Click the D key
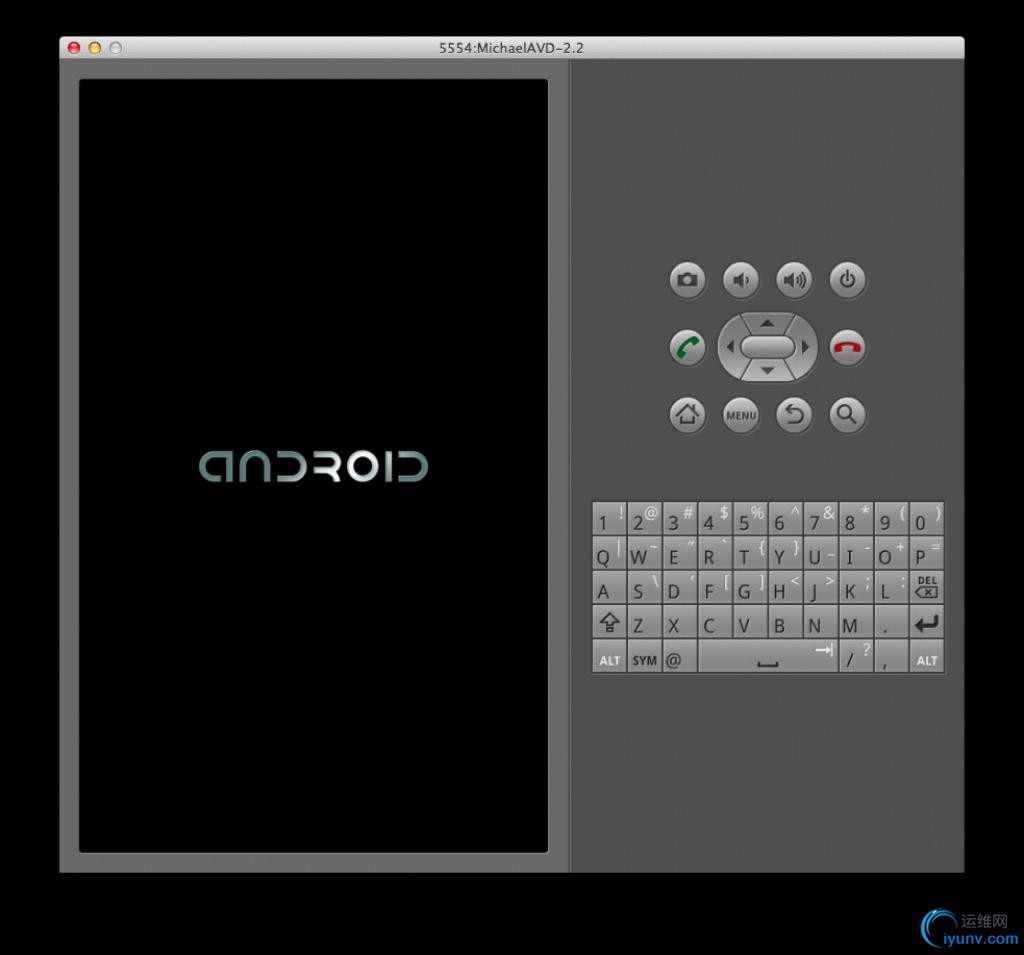Image resolution: width=1024 pixels, height=955 pixels. tap(680, 587)
